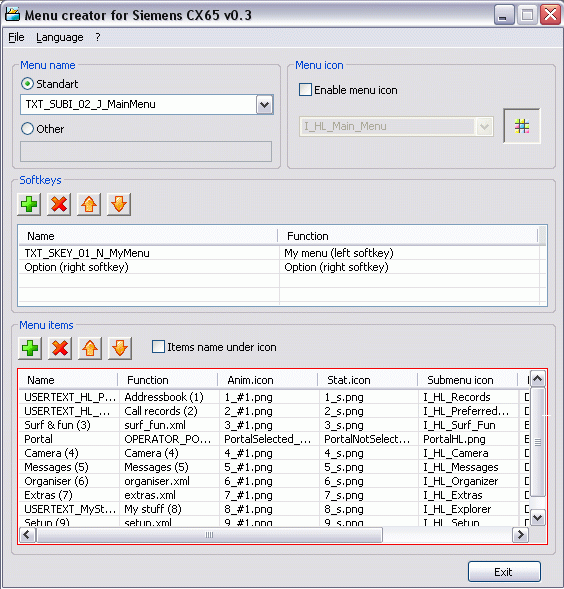This screenshot has height=589, width=564.
Task: Delete selected softkey with red X
Action: (x=59, y=204)
